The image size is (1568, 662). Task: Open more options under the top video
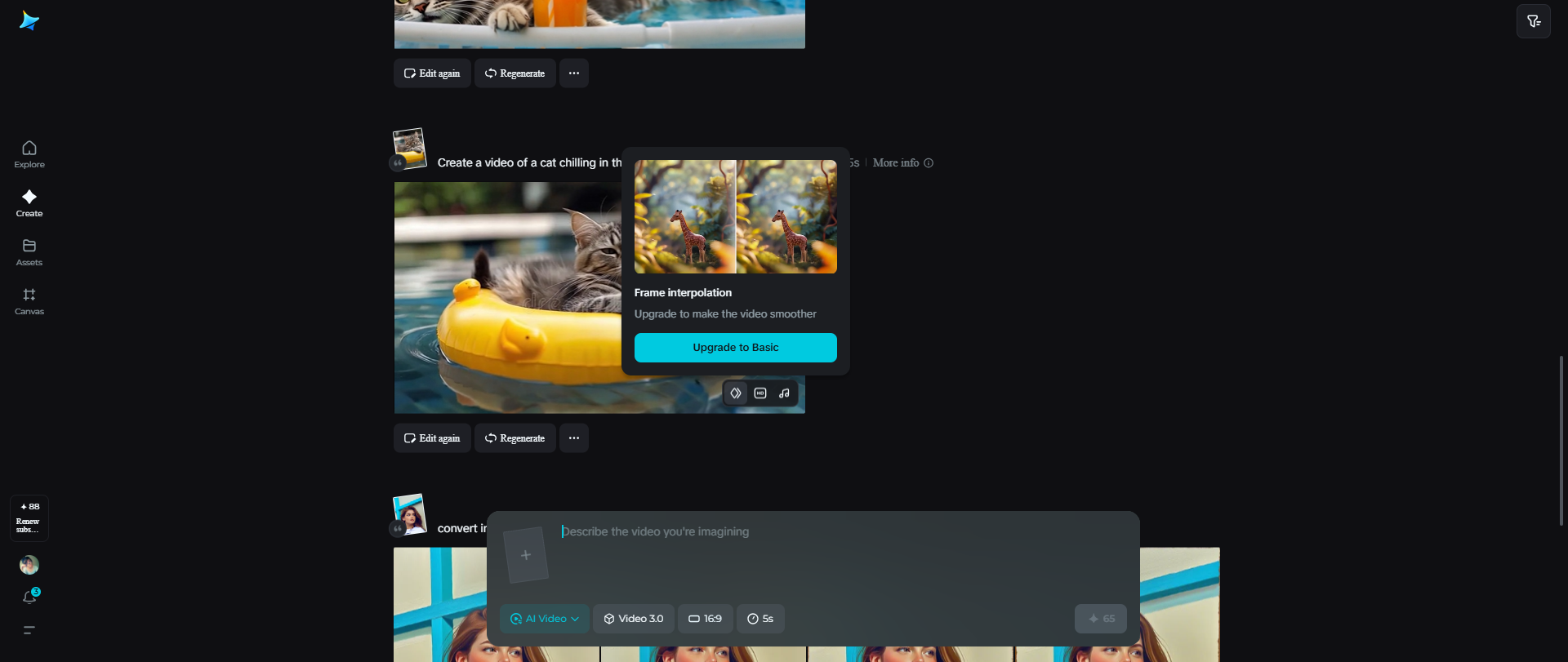[574, 73]
